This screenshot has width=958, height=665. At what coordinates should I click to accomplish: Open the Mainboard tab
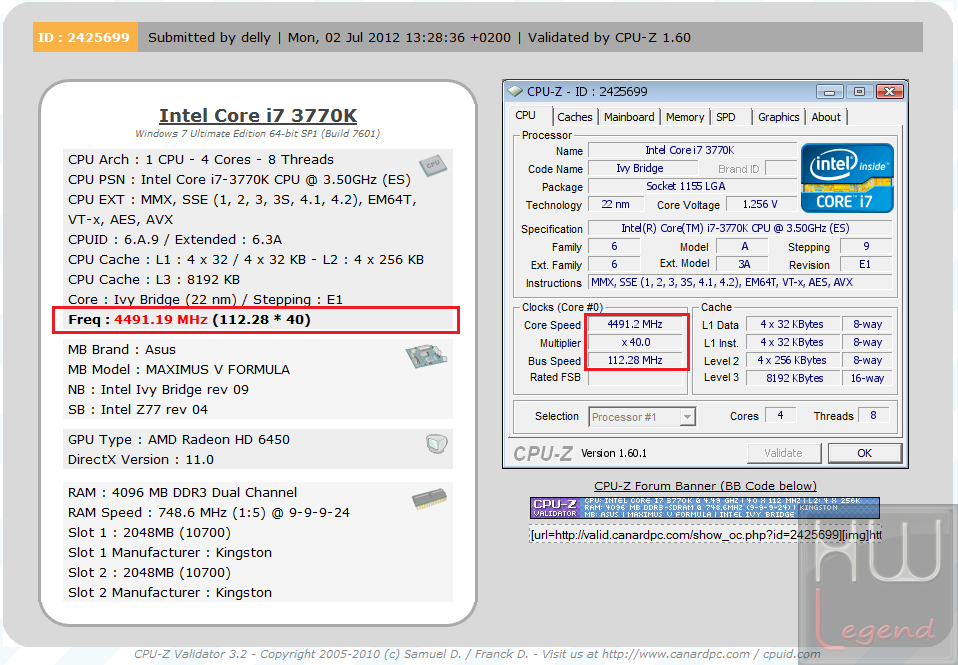click(x=629, y=117)
